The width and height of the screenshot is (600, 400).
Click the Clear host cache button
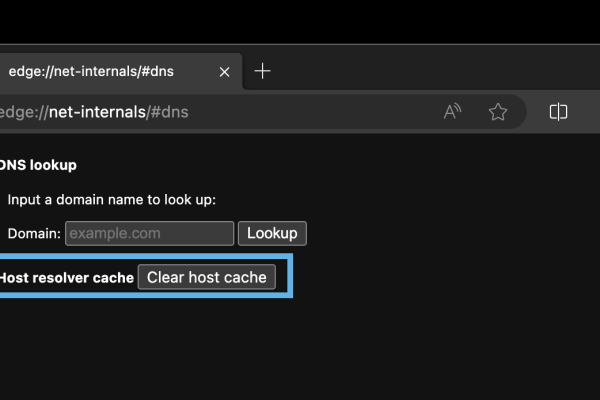(x=207, y=277)
